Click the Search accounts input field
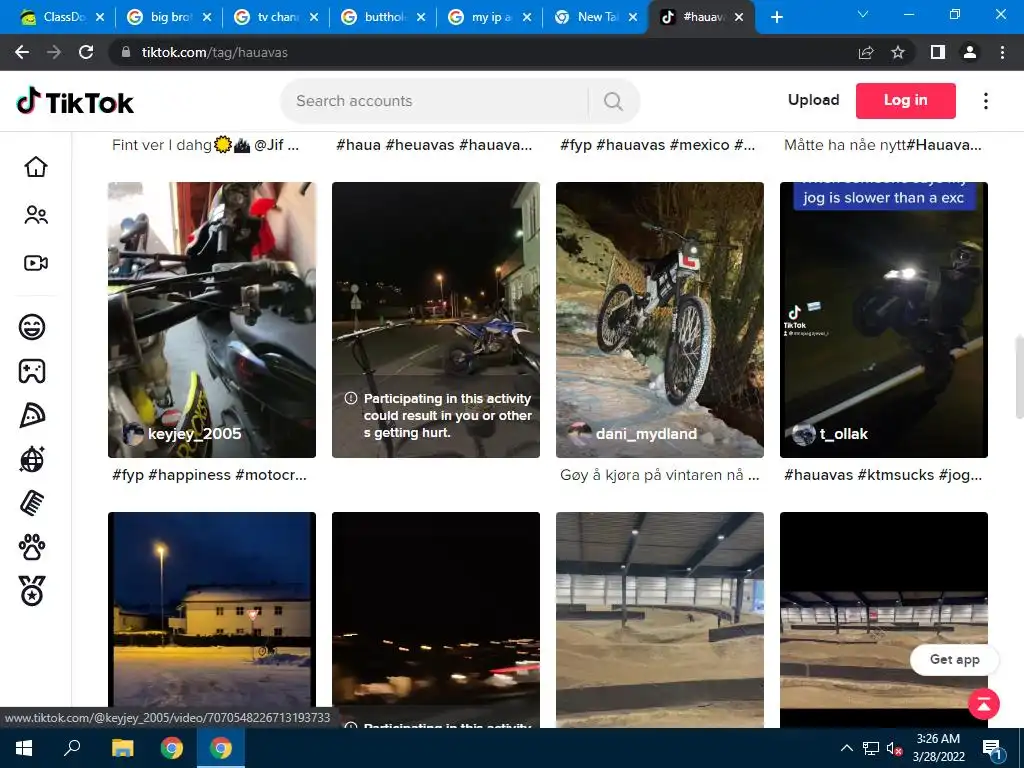Screen dimensions: 1024x768 tap(434, 101)
